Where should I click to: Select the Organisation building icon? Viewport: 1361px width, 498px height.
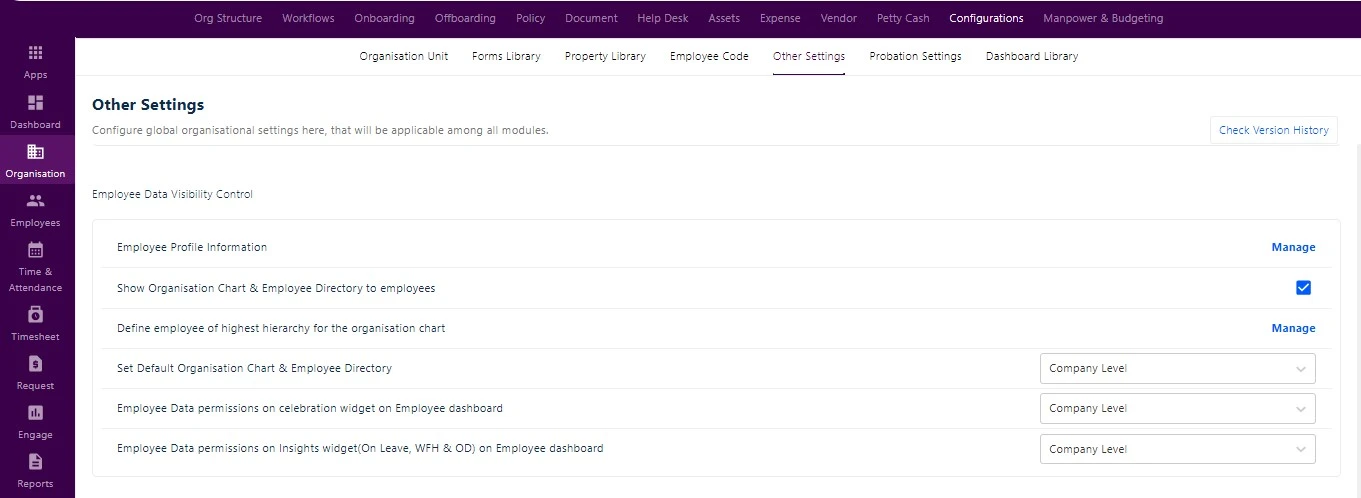pos(36,152)
